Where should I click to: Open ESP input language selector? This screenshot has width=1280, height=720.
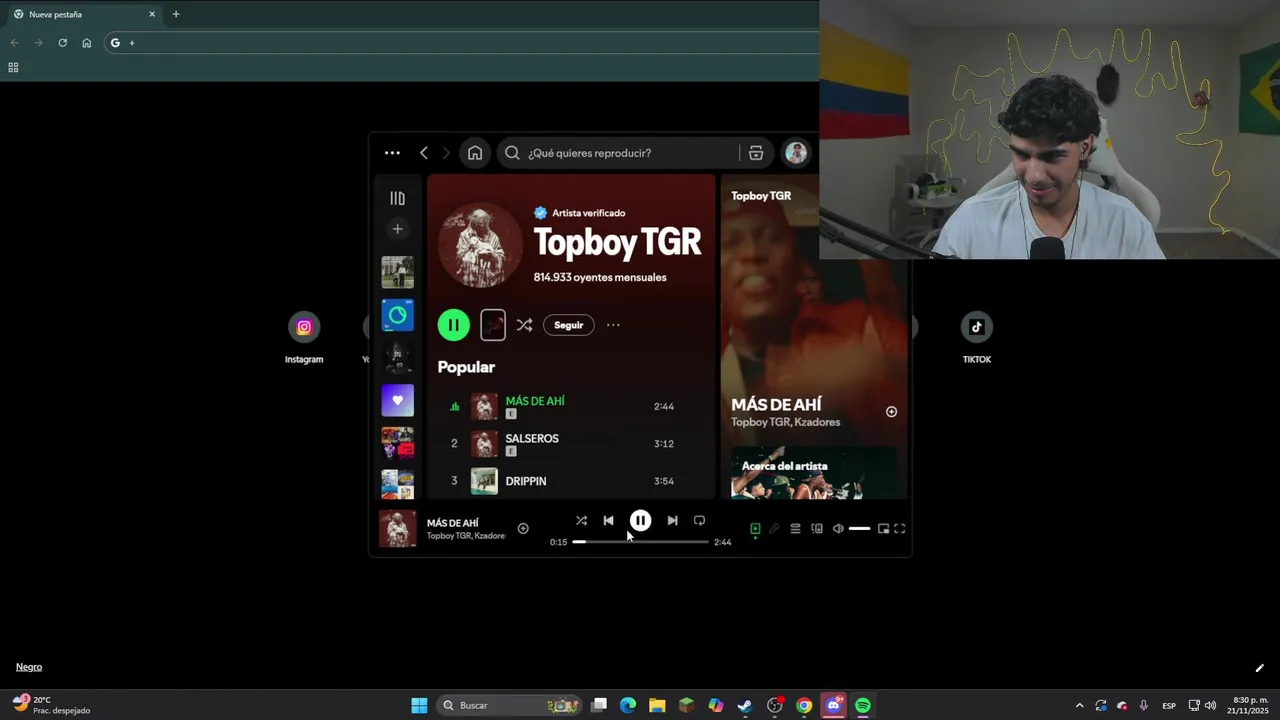[1168, 706]
